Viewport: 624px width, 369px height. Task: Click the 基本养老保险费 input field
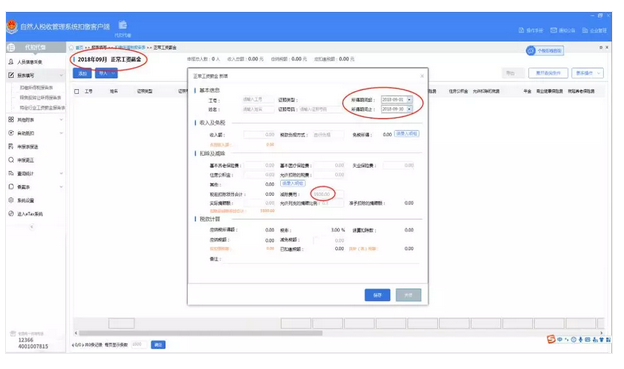click(260, 165)
